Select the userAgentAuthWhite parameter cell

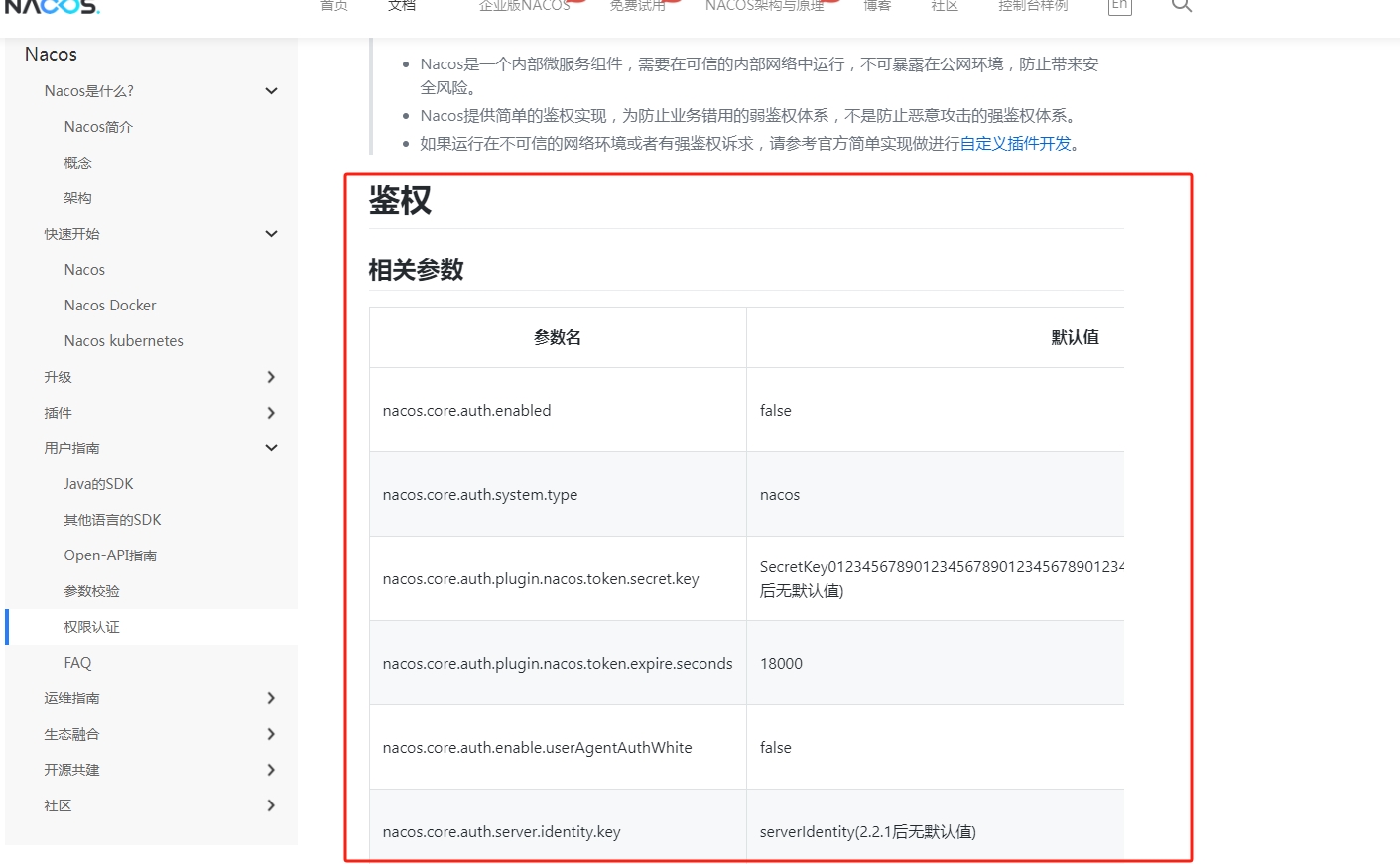pyautogui.click(x=558, y=747)
